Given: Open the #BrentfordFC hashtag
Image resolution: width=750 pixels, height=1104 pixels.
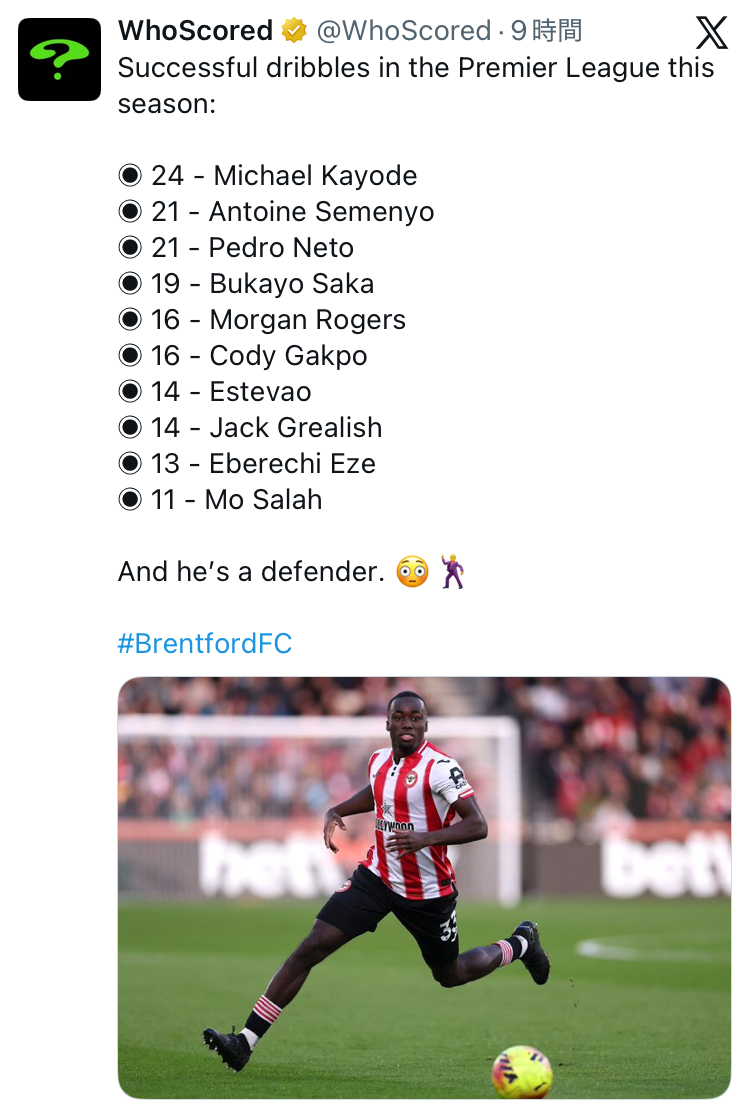Looking at the screenshot, I should click(x=205, y=643).
